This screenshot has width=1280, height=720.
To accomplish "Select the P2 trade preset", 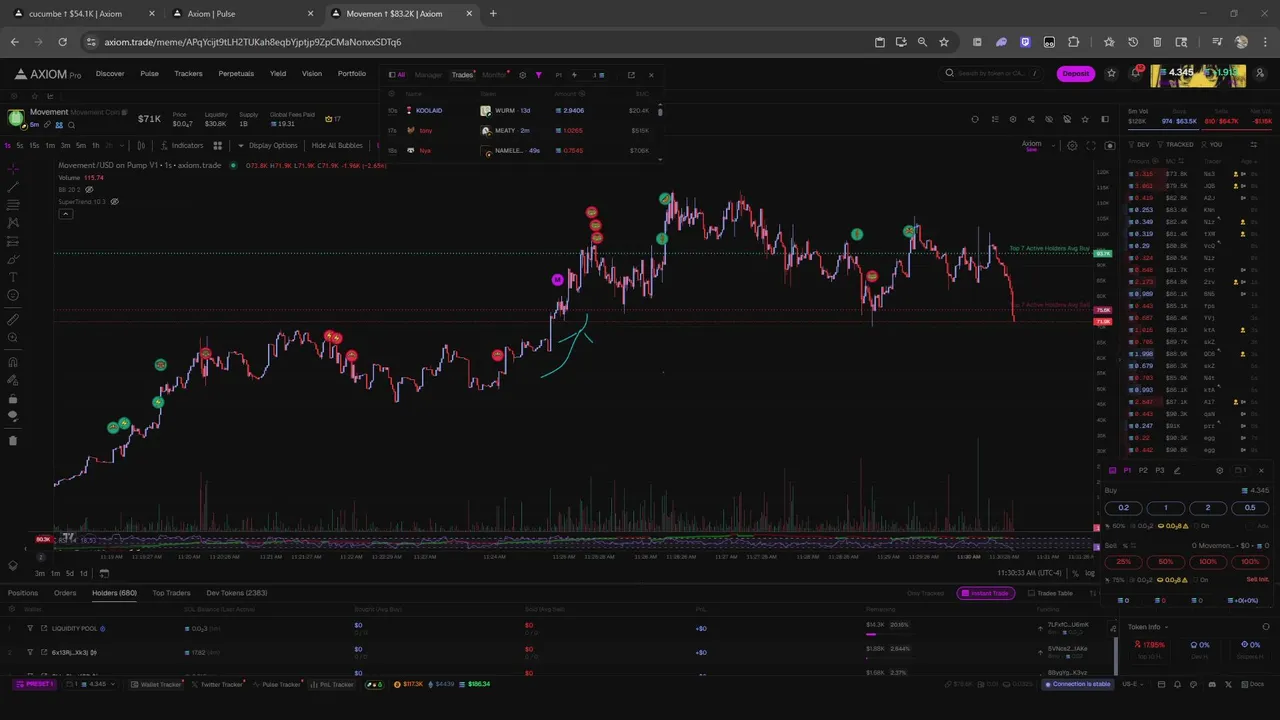I will pos(1143,470).
